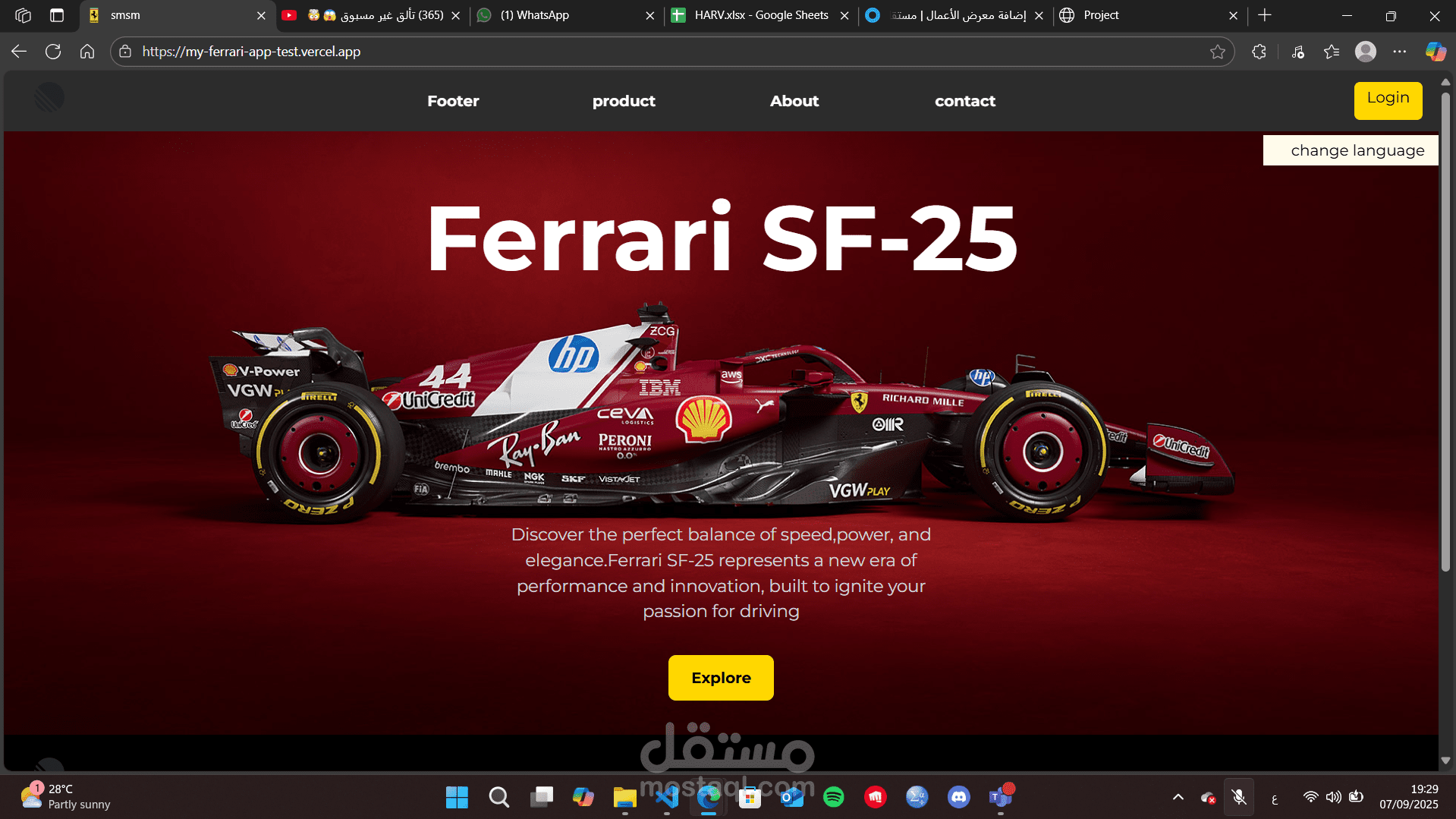This screenshot has height=819, width=1456.
Task: Open the Wi-Fi network flyout
Action: coord(1310,797)
